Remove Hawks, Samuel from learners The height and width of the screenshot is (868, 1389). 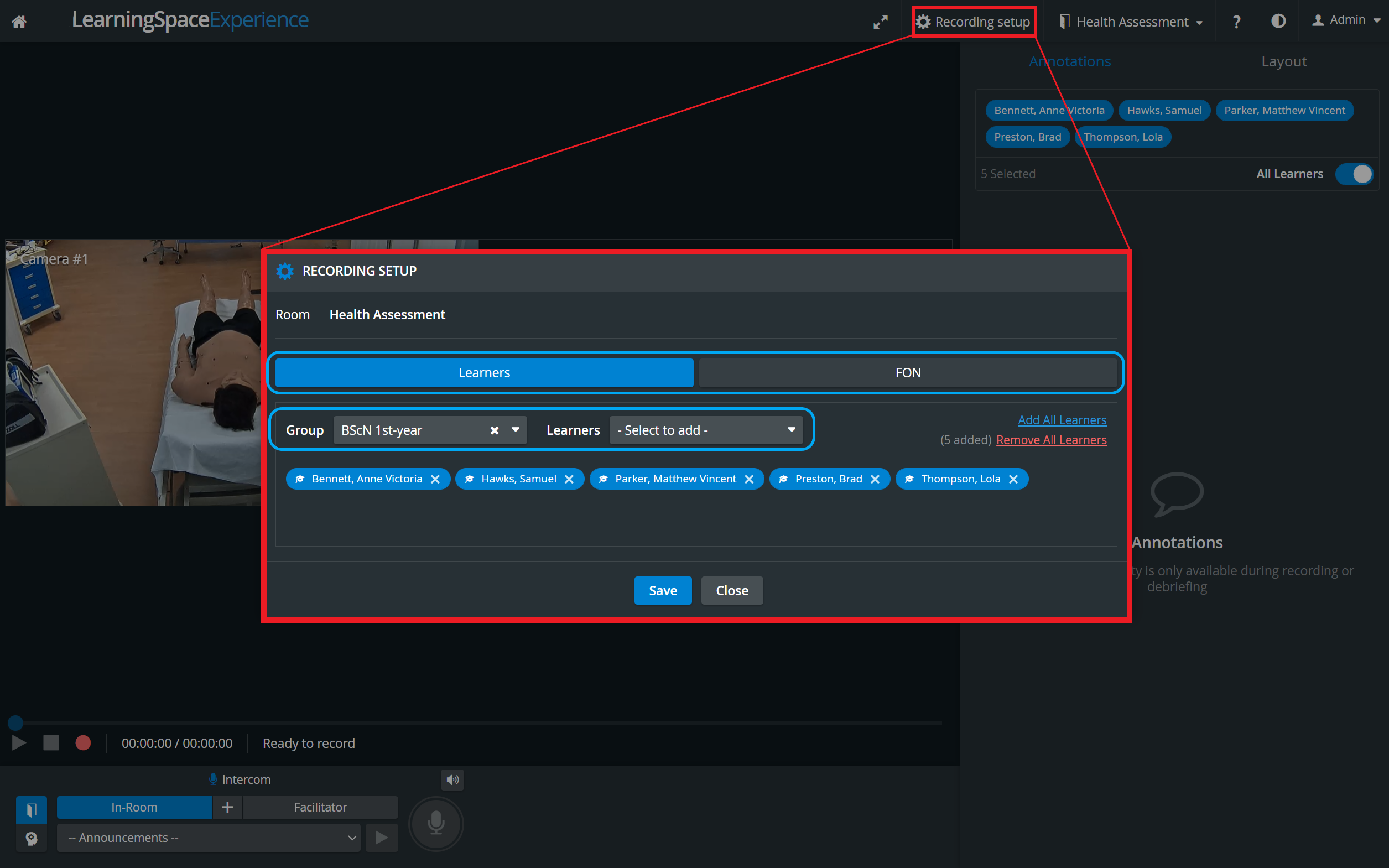point(569,479)
